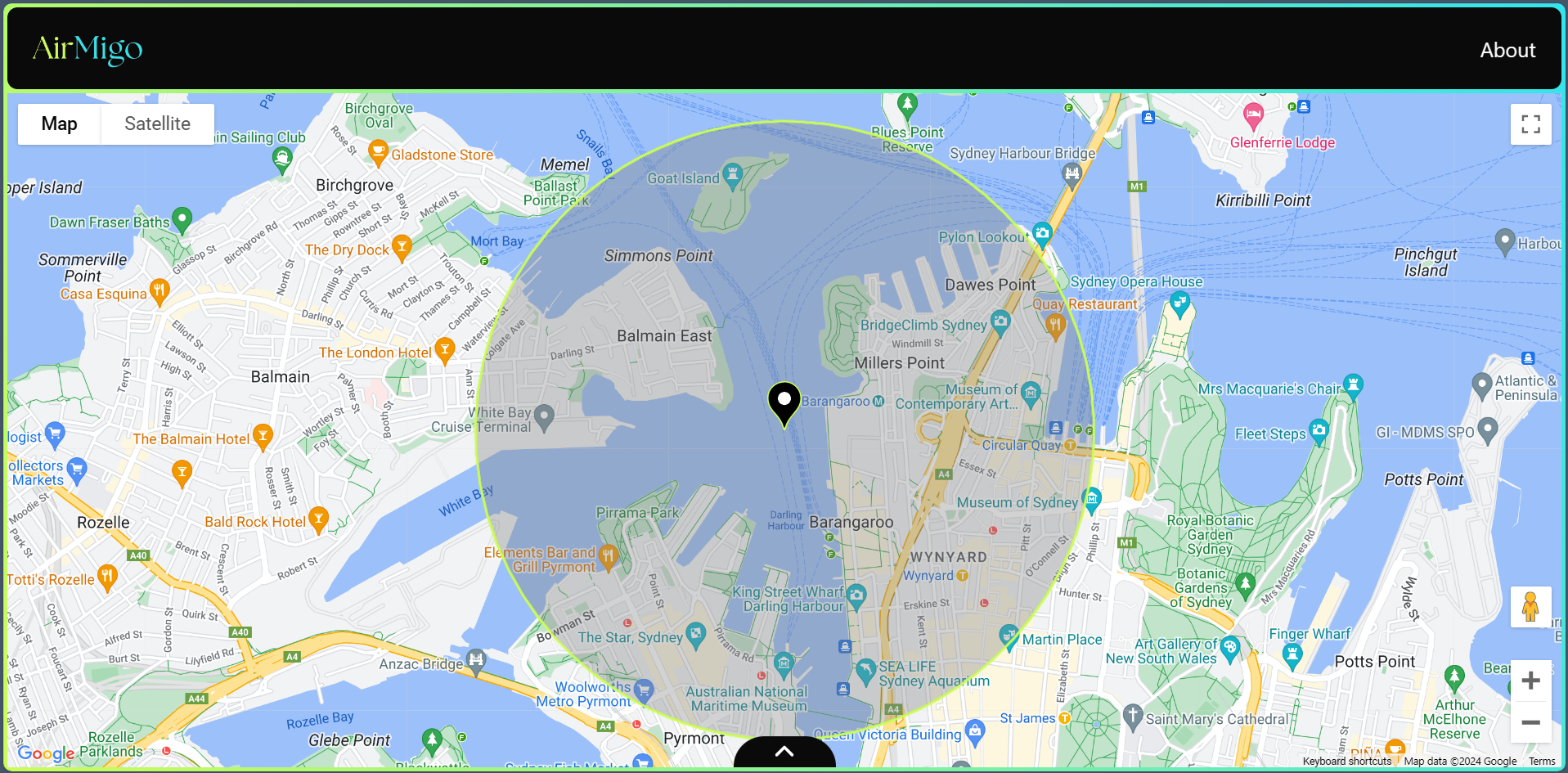Select Glenferrie Lodge hotel marker

tap(1252, 115)
